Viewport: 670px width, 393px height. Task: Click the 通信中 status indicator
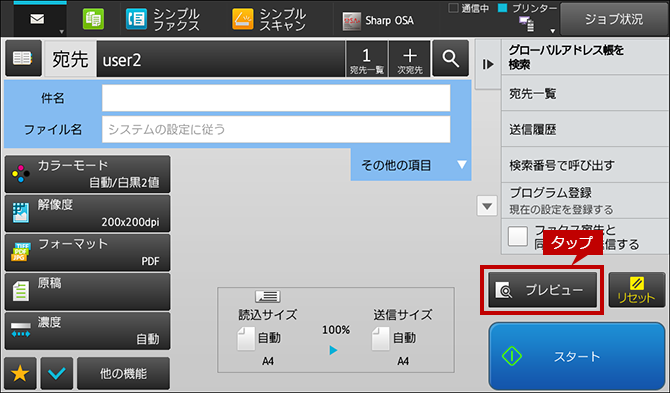(469, 8)
